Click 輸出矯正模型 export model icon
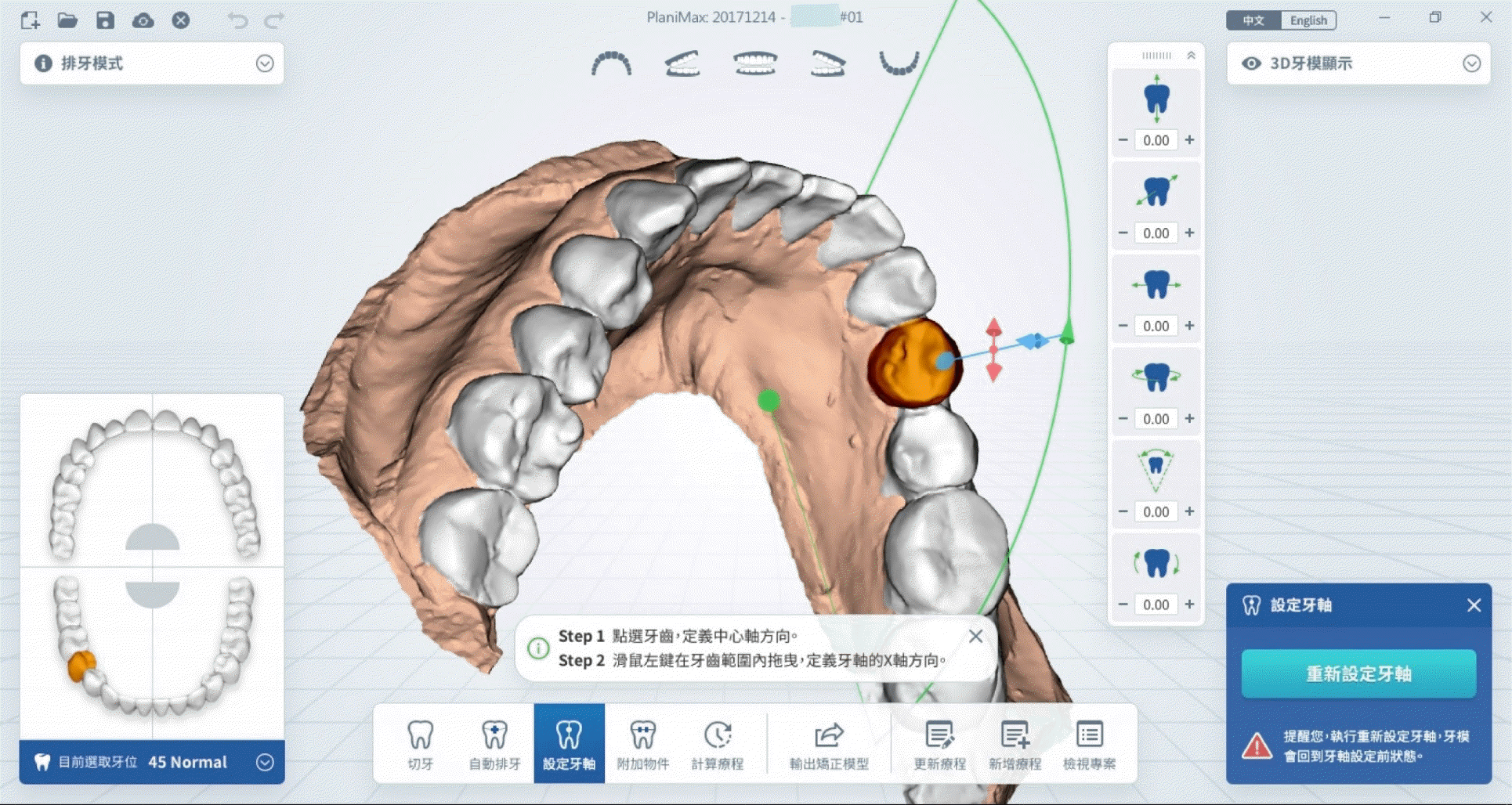This screenshot has height=805, width=1512. 828,743
